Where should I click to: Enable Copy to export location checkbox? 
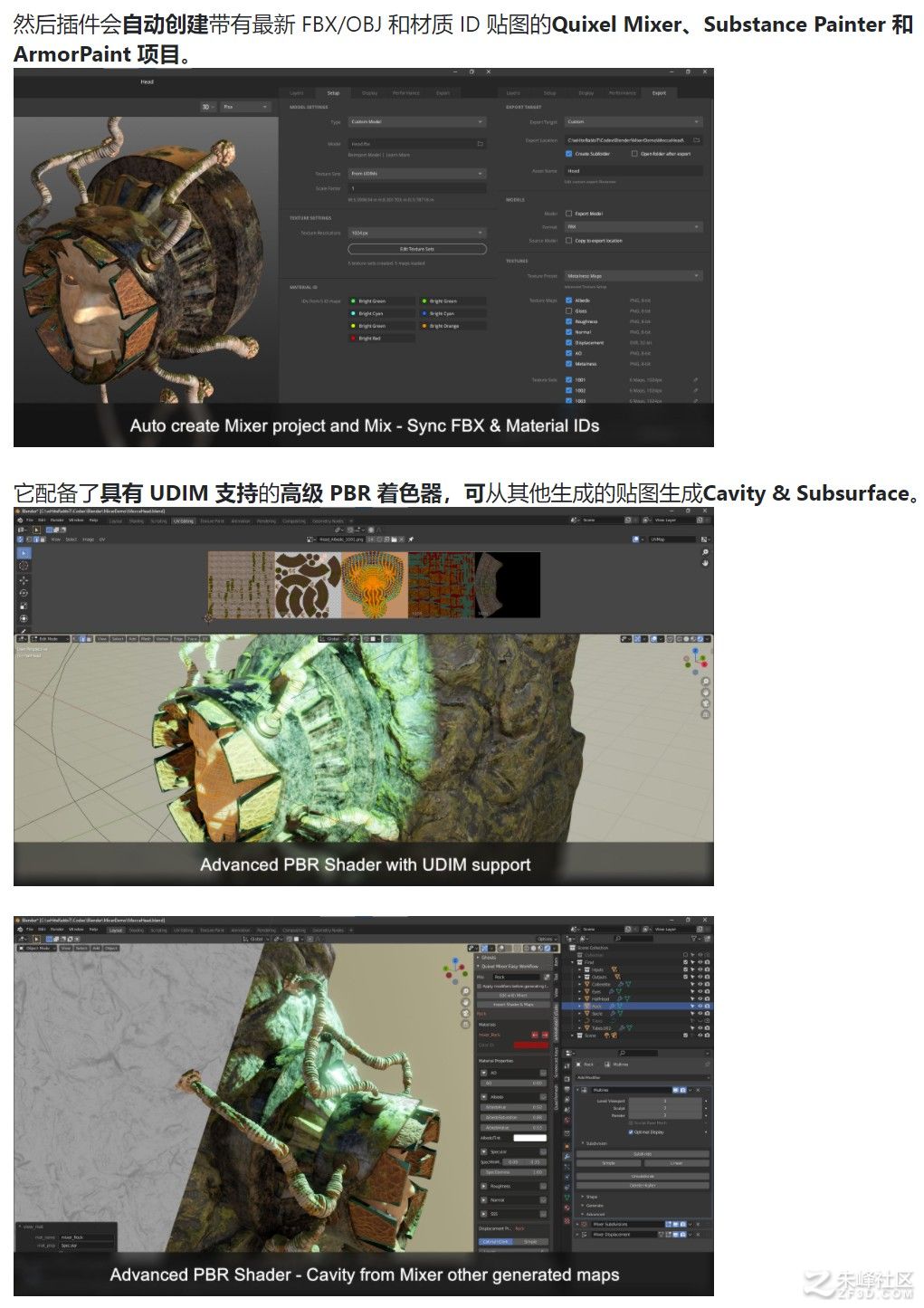pyautogui.click(x=568, y=241)
